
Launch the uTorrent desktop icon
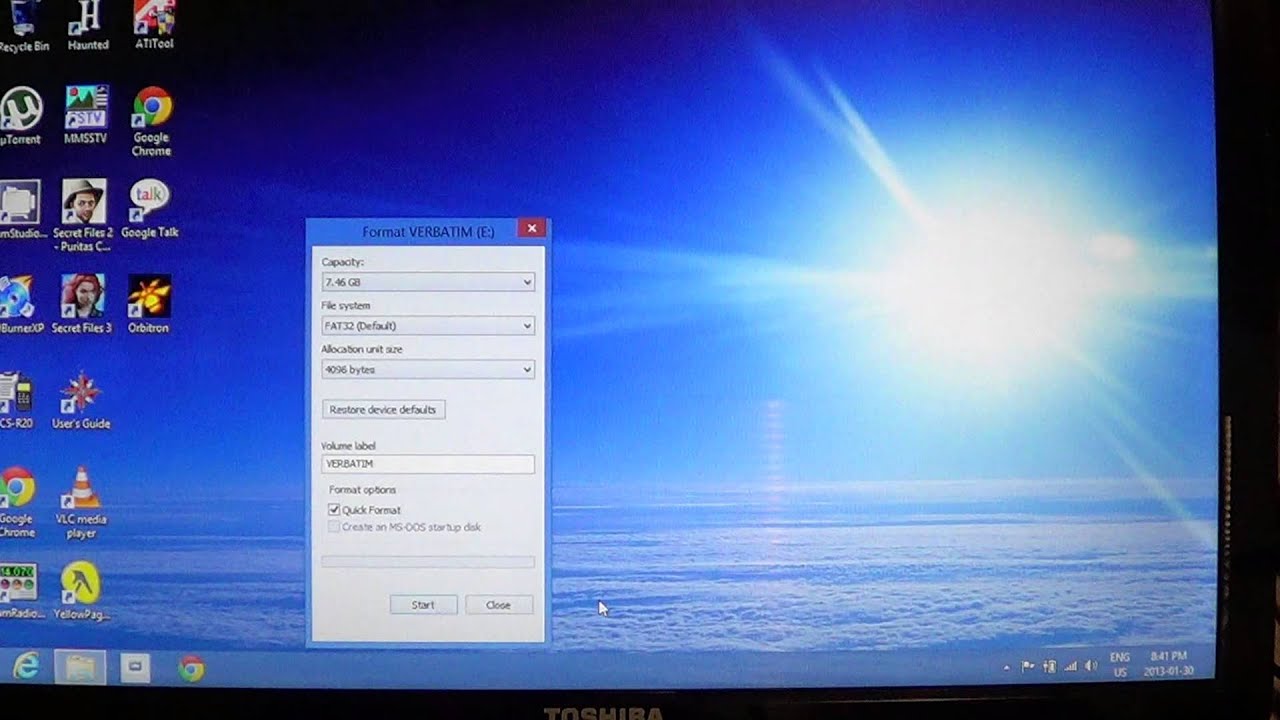(x=20, y=114)
